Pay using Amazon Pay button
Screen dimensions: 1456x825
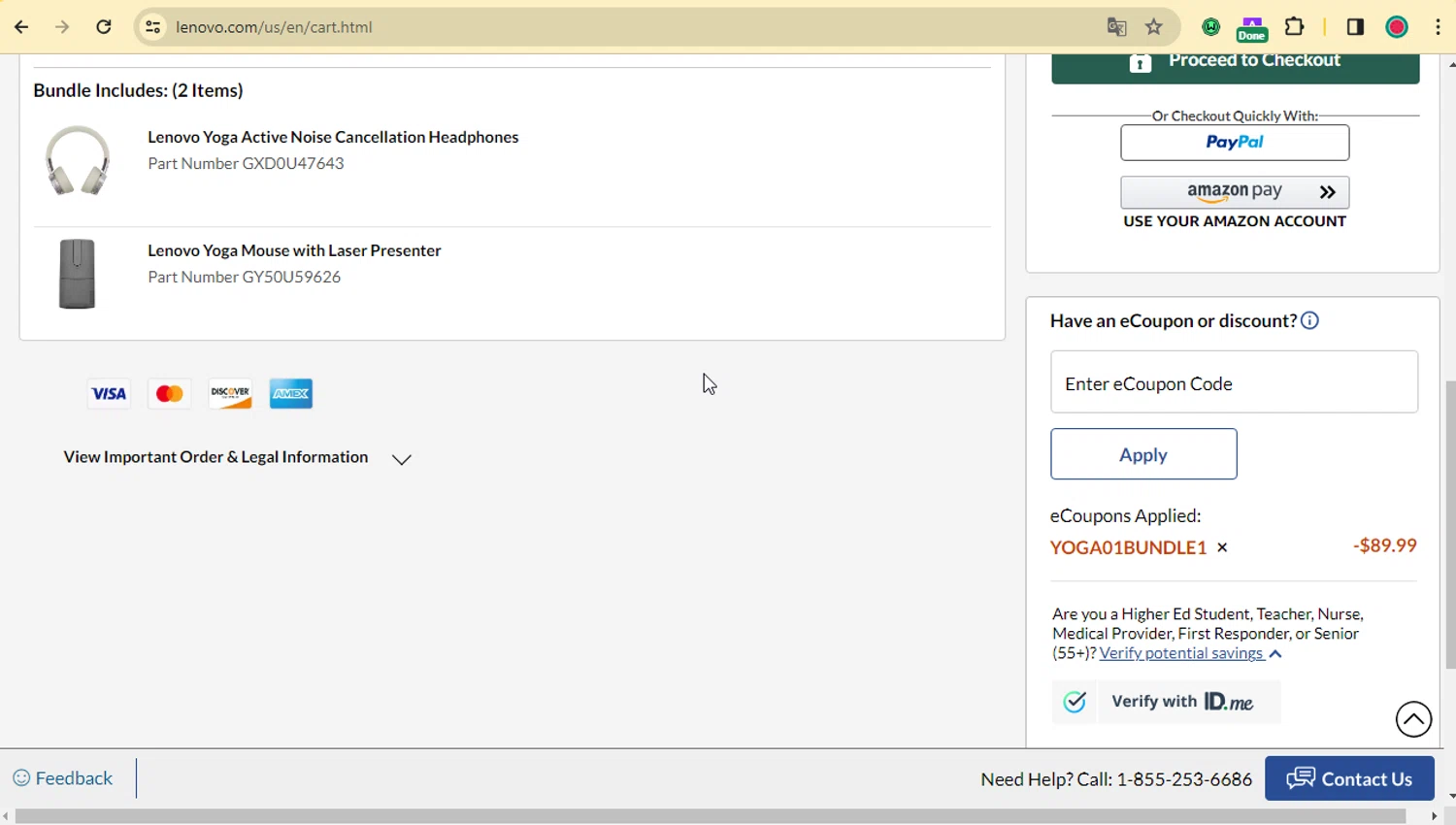point(1235,192)
